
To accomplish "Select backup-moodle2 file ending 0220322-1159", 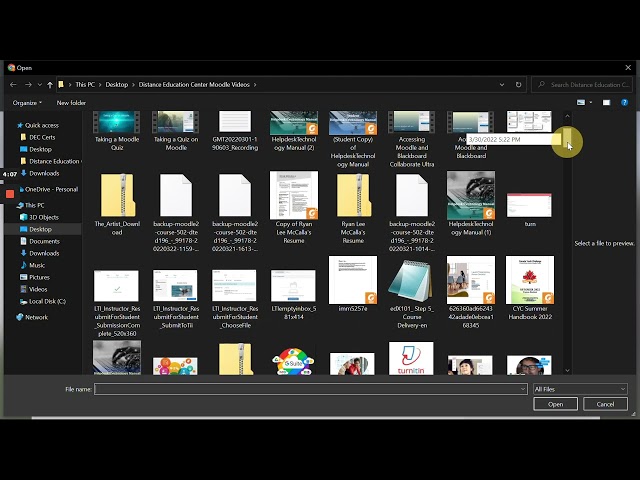I will (176, 212).
